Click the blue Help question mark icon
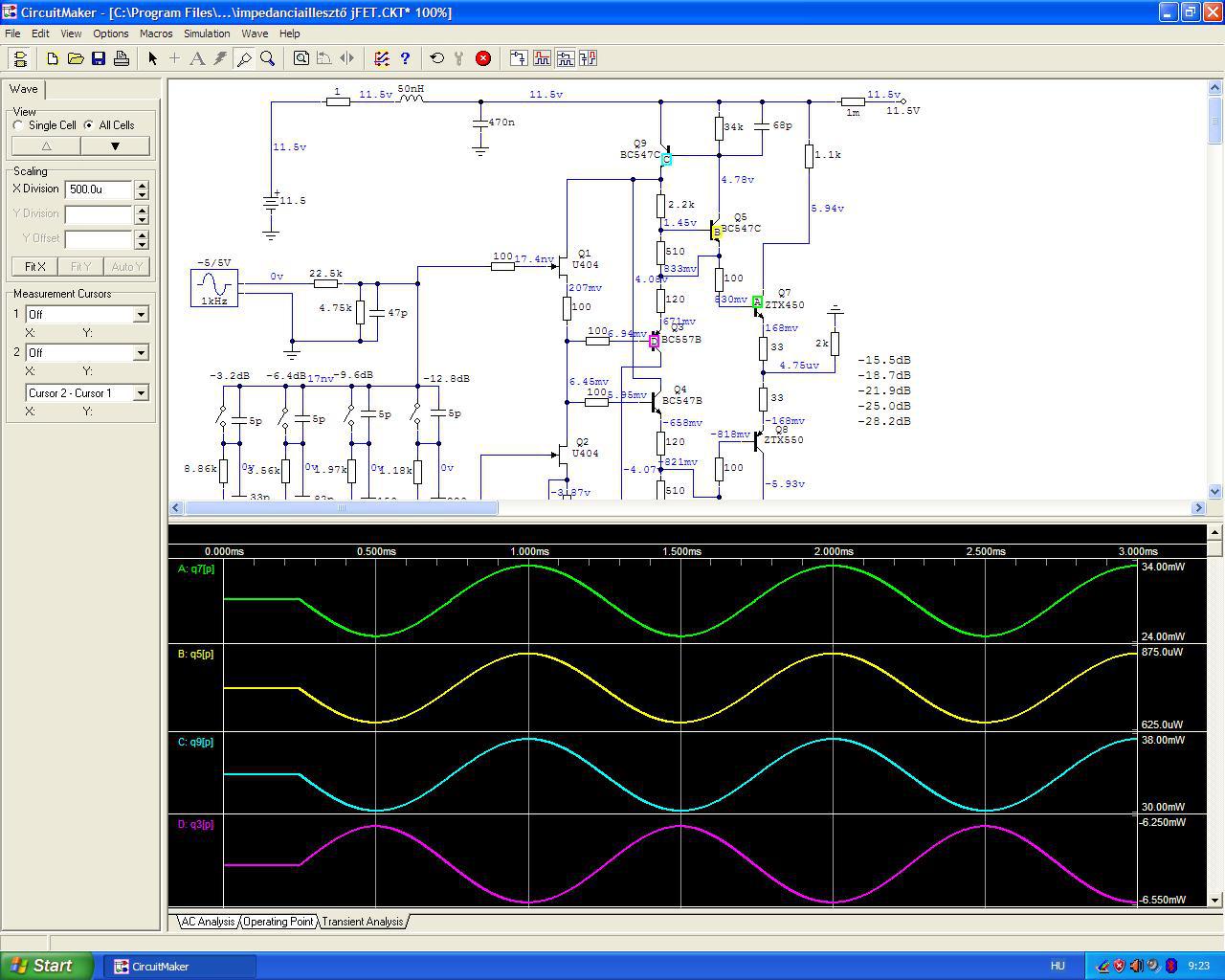The width and height of the screenshot is (1225, 980). tap(405, 58)
